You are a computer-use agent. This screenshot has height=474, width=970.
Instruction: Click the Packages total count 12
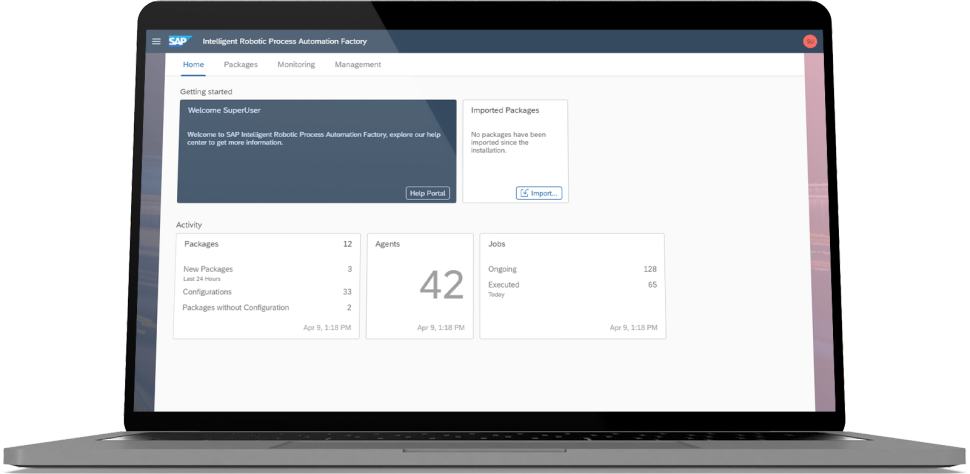pyautogui.click(x=348, y=244)
